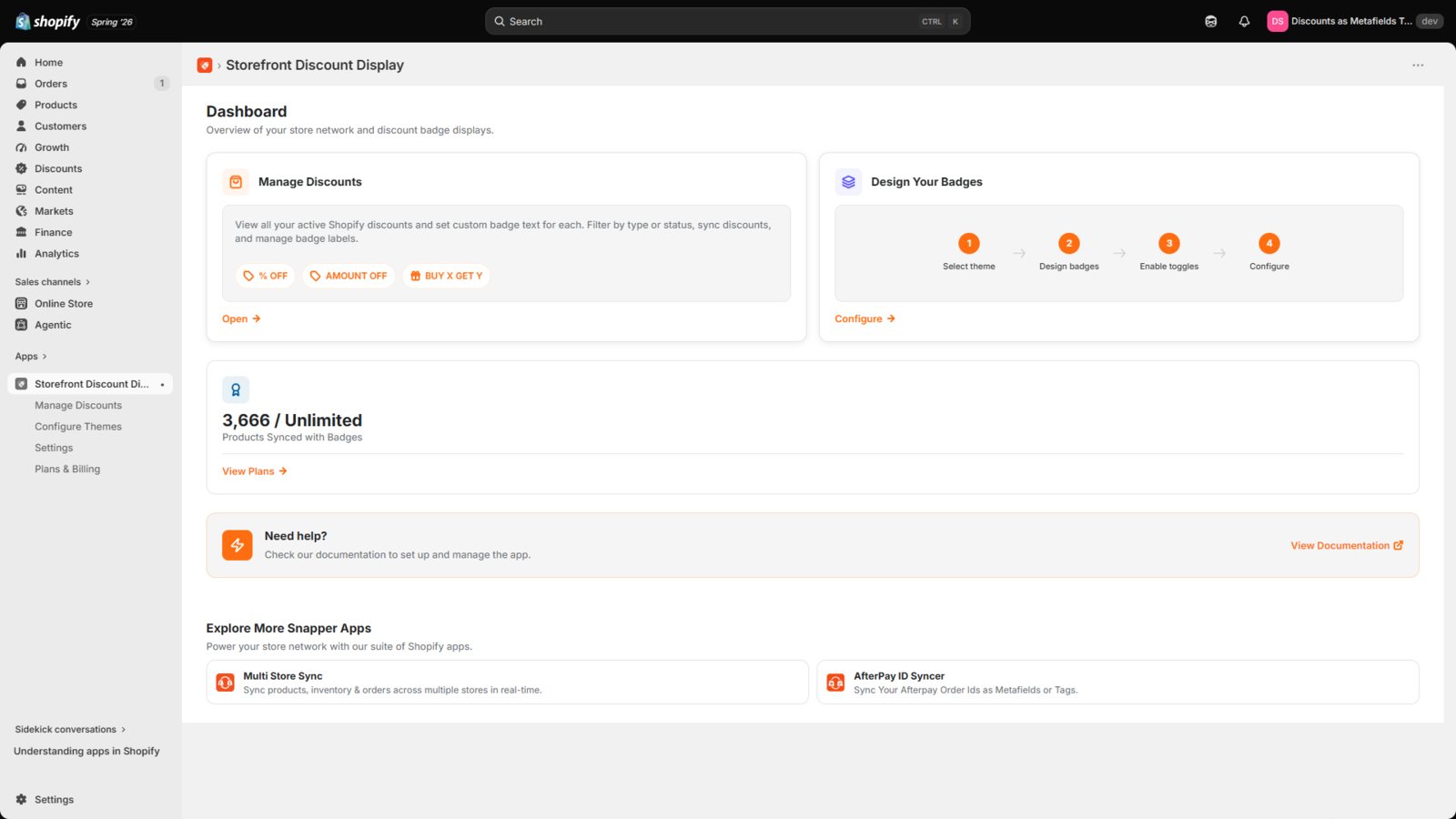Image resolution: width=1456 pixels, height=819 pixels.
Task: Click the Design Your Badges layers icon
Action: 848,182
